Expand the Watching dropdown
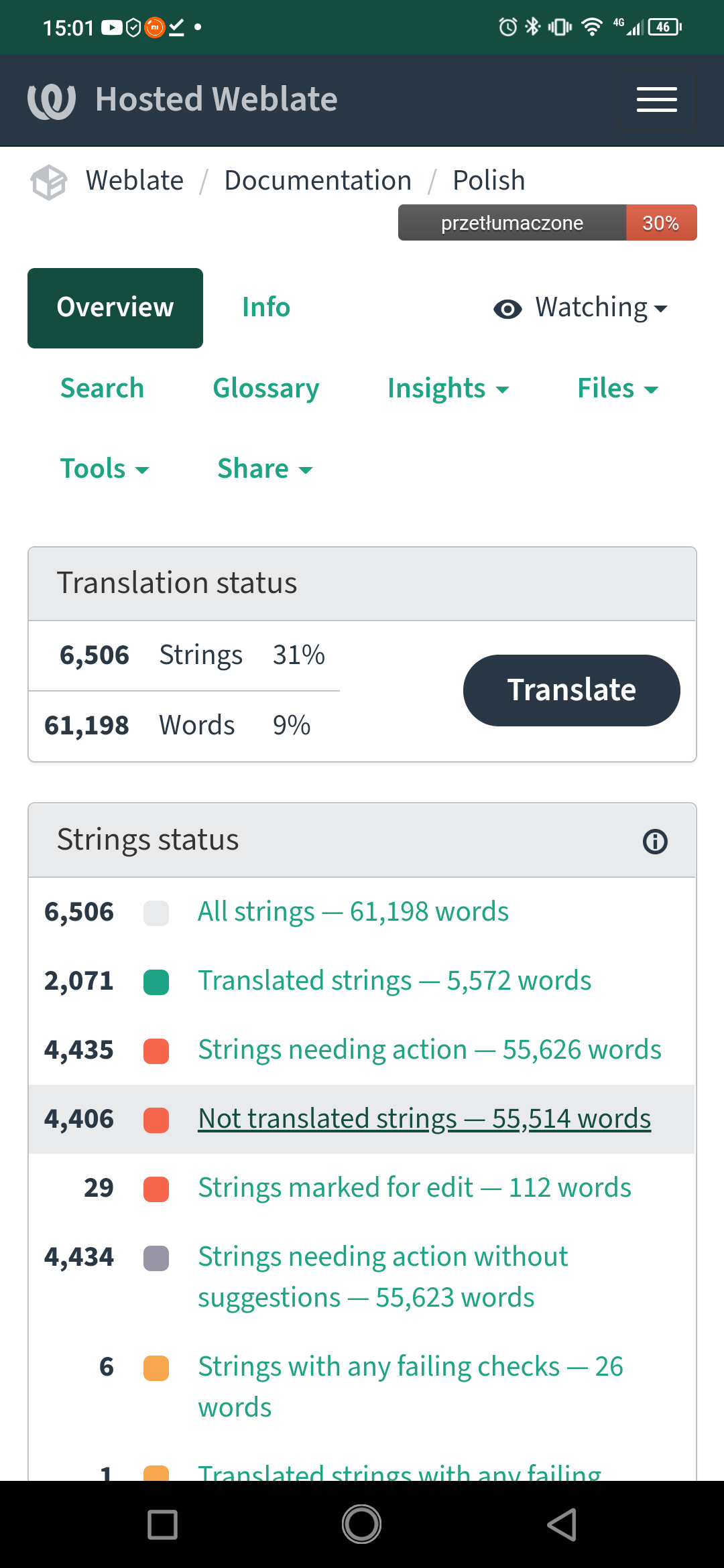This screenshot has height=1568, width=724. 581,308
